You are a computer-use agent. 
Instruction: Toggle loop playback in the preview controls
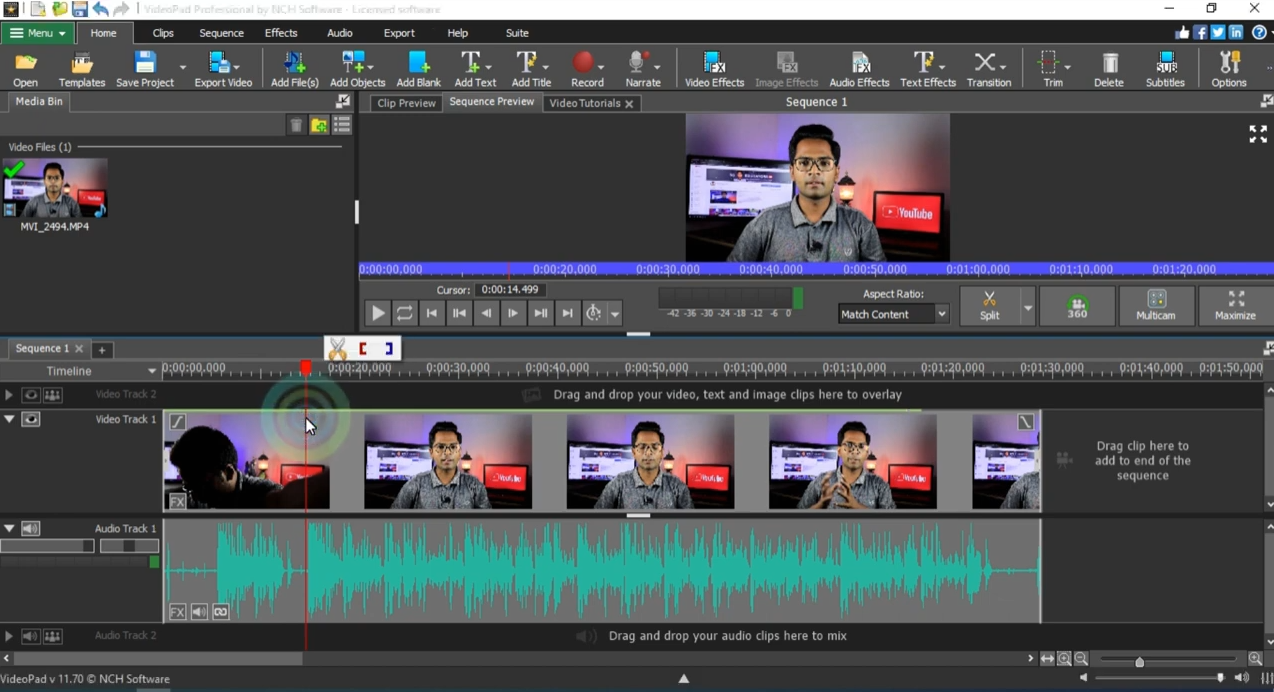(404, 313)
